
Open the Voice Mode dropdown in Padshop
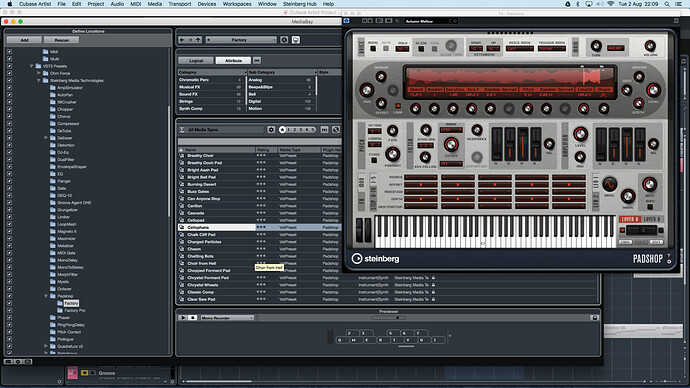click(520, 48)
